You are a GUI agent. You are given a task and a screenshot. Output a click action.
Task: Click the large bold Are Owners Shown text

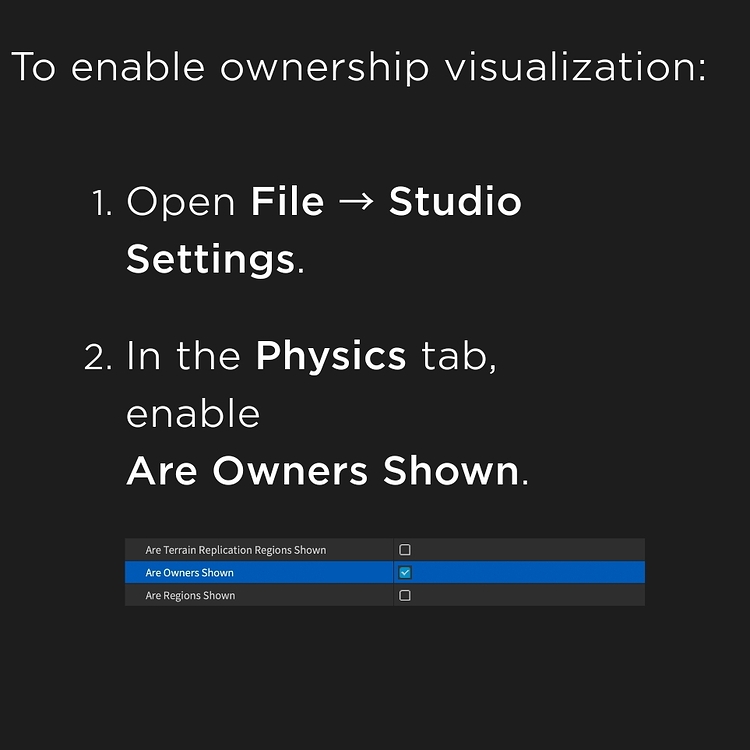coord(323,470)
